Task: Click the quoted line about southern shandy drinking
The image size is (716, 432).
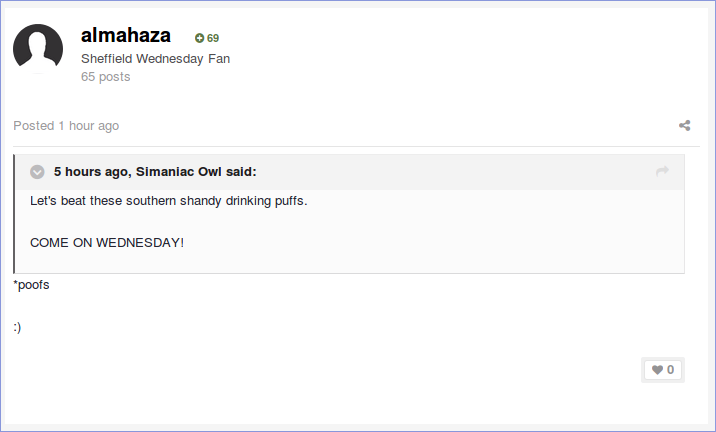Action: pos(169,201)
